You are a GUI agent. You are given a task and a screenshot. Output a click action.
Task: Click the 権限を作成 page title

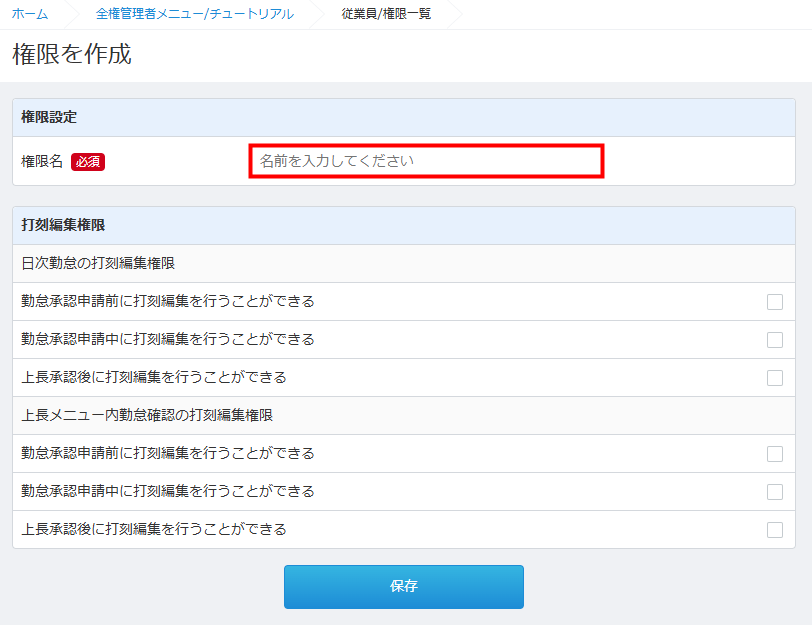(72, 55)
